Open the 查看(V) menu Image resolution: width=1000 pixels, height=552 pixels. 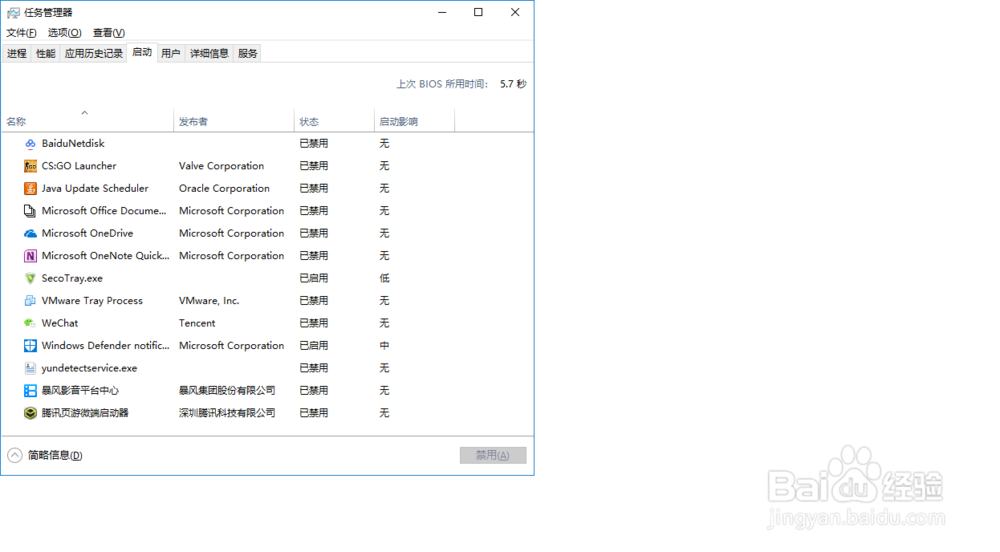108,33
